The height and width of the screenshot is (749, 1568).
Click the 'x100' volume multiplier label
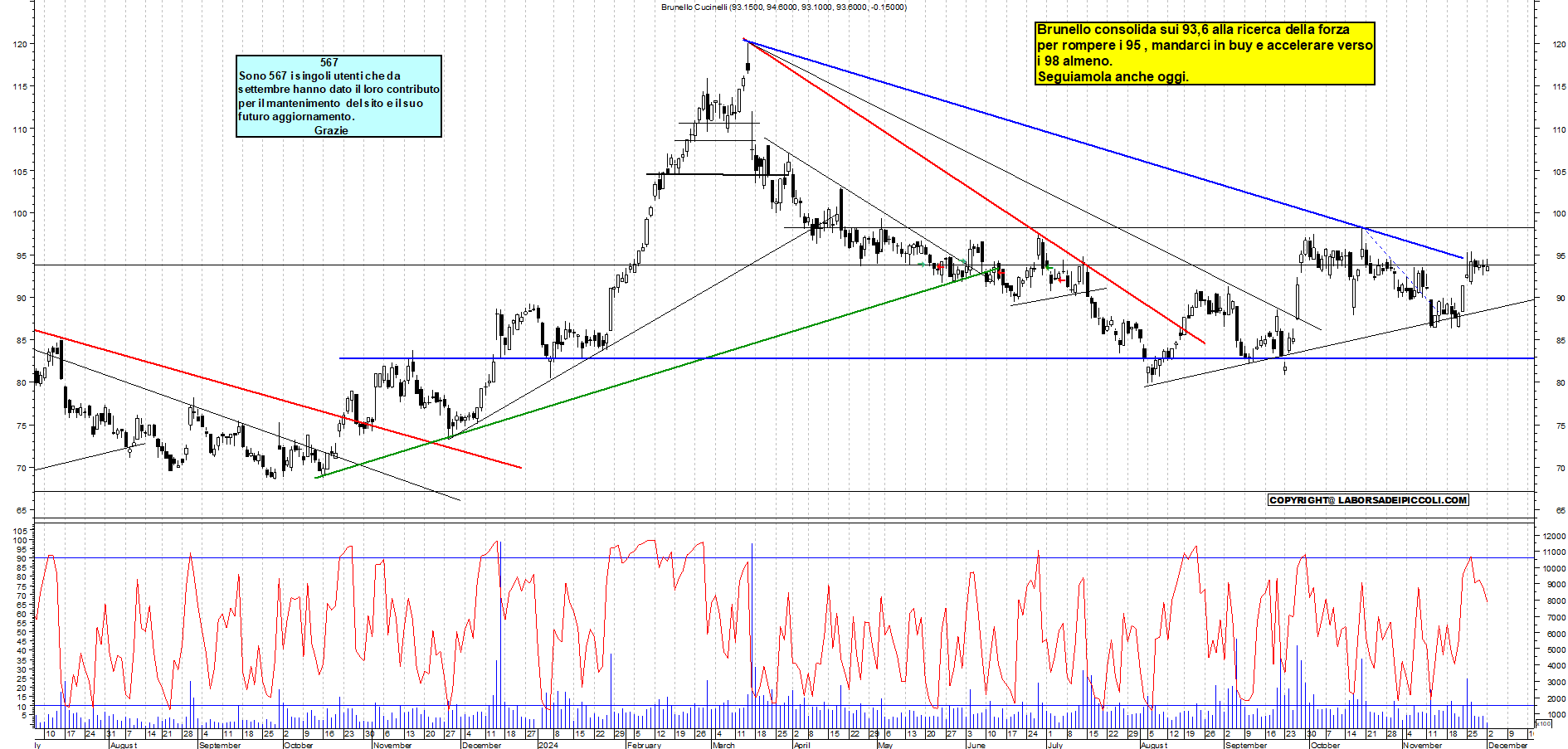point(1544,723)
